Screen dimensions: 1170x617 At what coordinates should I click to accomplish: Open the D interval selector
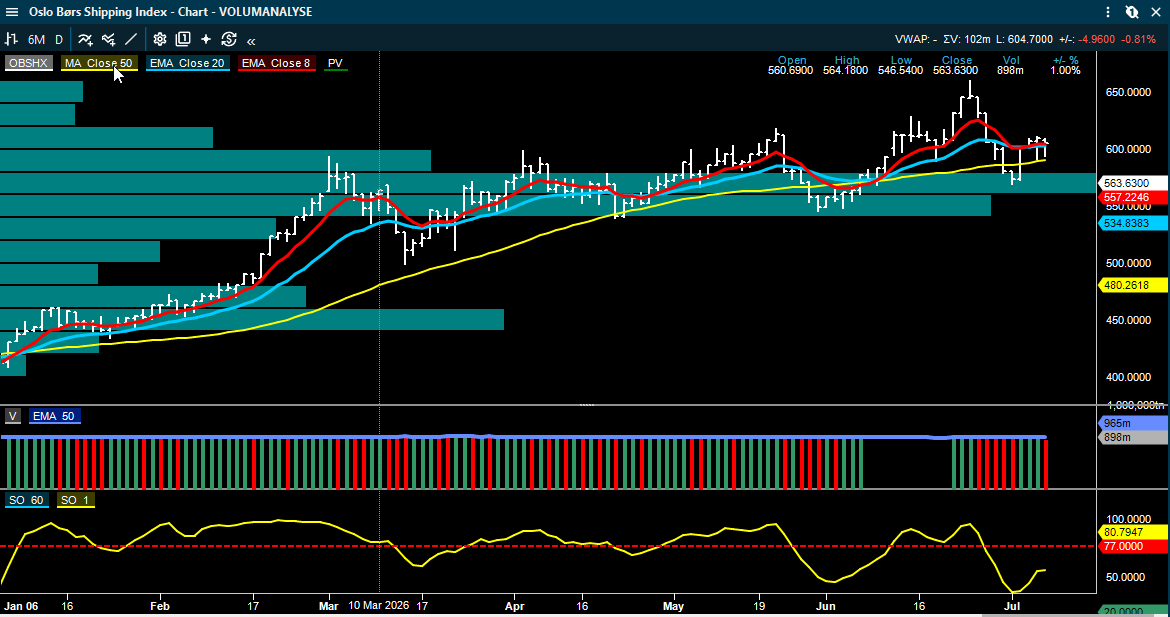point(59,40)
